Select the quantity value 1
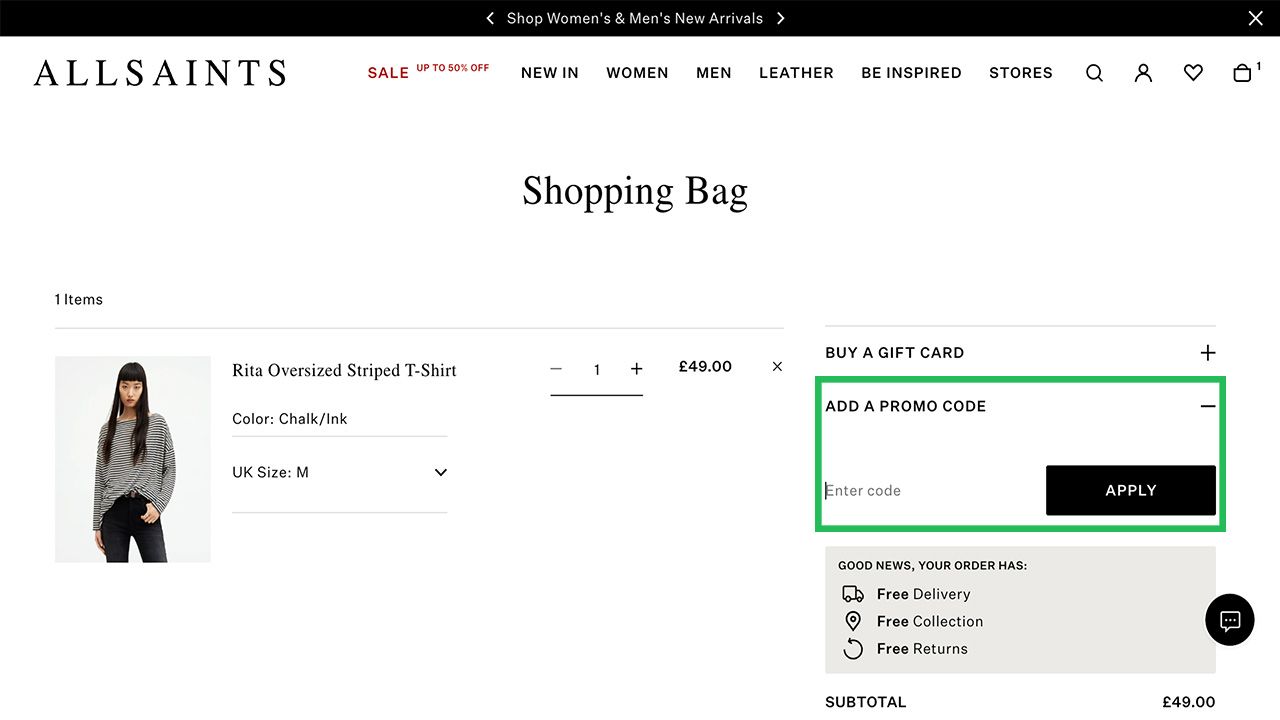 pyautogui.click(x=597, y=370)
